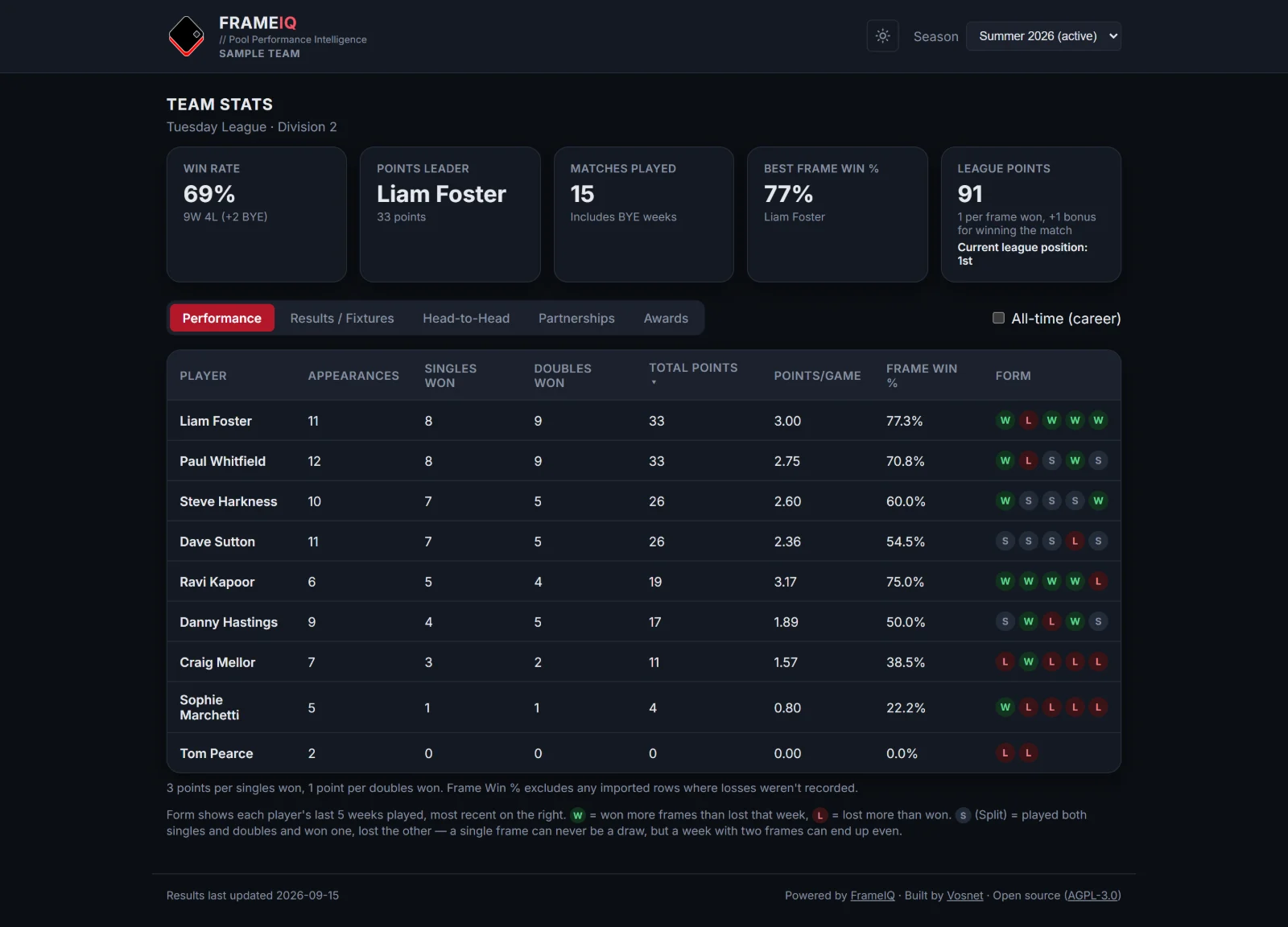The width and height of the screenshot is (1288, 927).
Task: Open the Head-to-Head tab
Action: click(x=466, y=319)
